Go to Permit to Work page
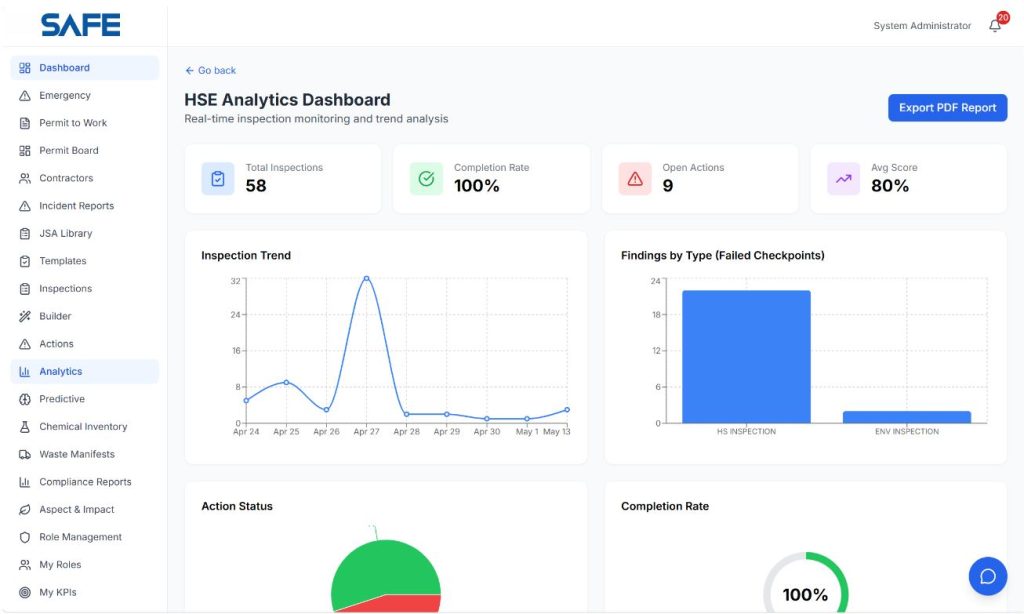Image resolution: width=1024 pixels, height=614 pixels. pyautogui.click(x=85, y=123)
